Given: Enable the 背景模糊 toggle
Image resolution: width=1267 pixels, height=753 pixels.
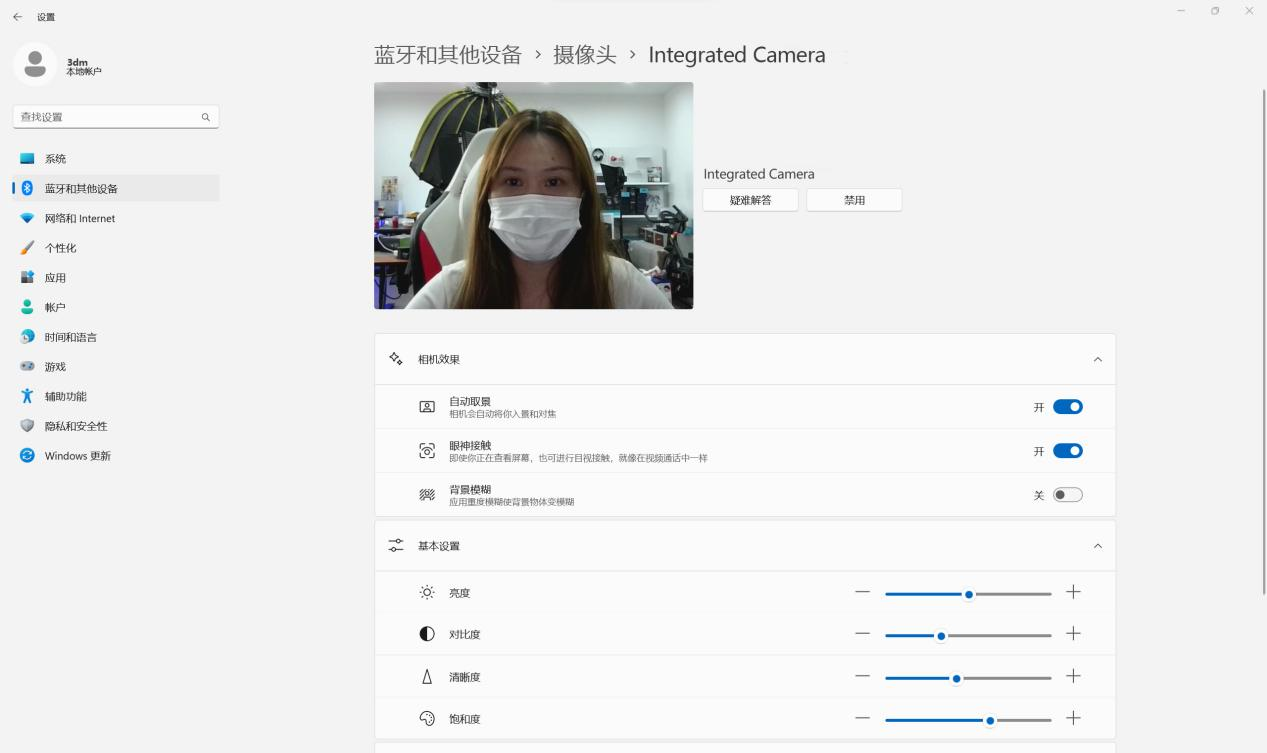Looking at the screenshot, I should click(x=1067, y=495).
